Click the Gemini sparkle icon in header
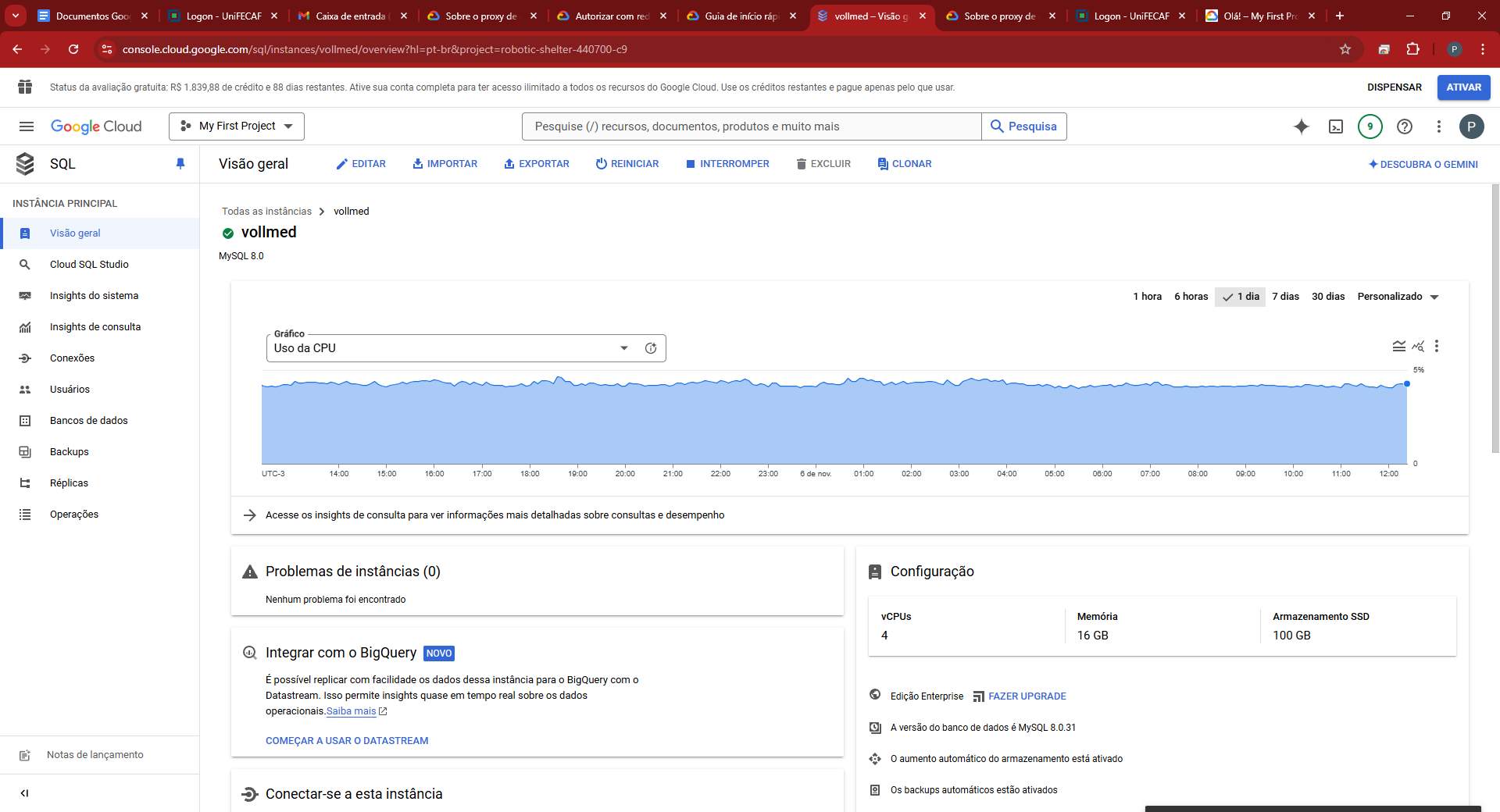Screen dimensions: 1500x812 pyautogui.click(x=1302, y=126)
